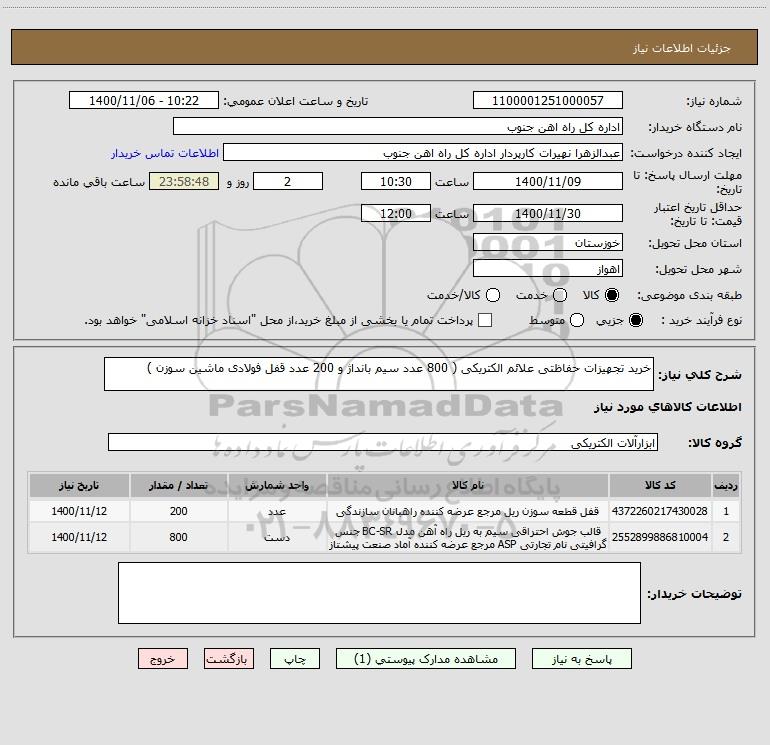Viewport: 770px width, 745px height.
Task: Click the announcement date field 1400/11/06 - 10:22
Action: [x=144, y=100]
